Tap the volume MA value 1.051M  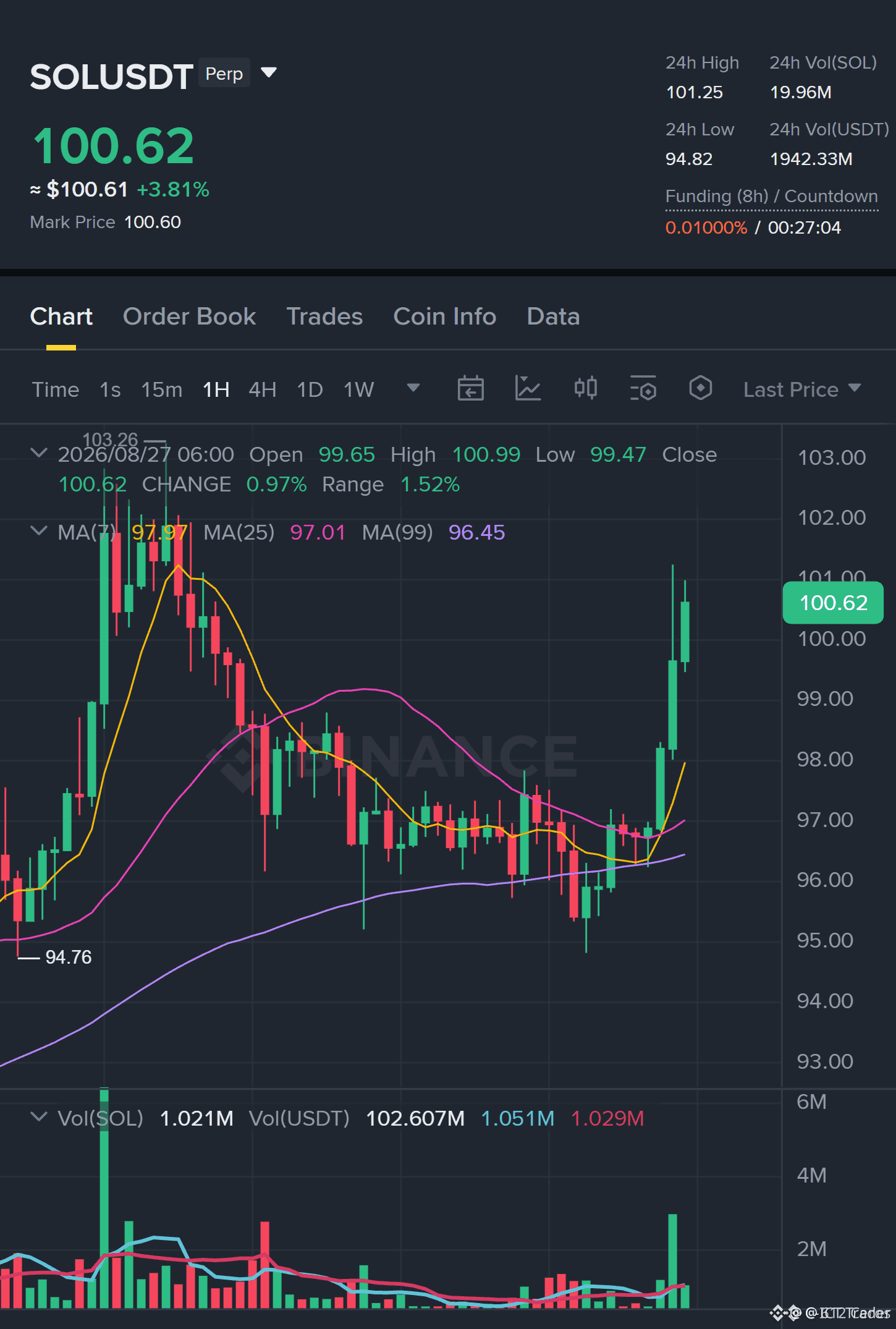click(517, 1118)
